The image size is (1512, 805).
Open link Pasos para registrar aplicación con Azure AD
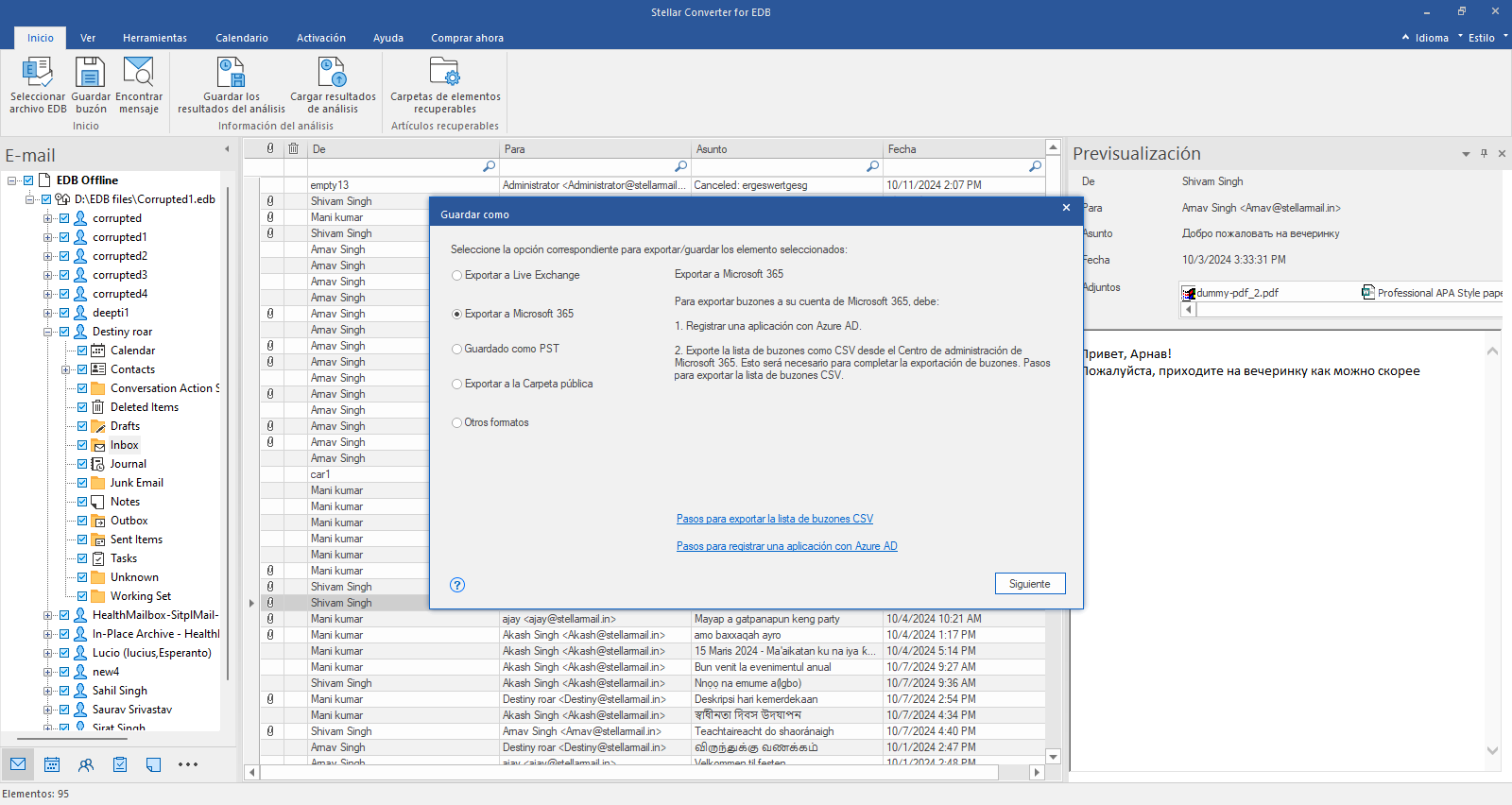[787, 546]
